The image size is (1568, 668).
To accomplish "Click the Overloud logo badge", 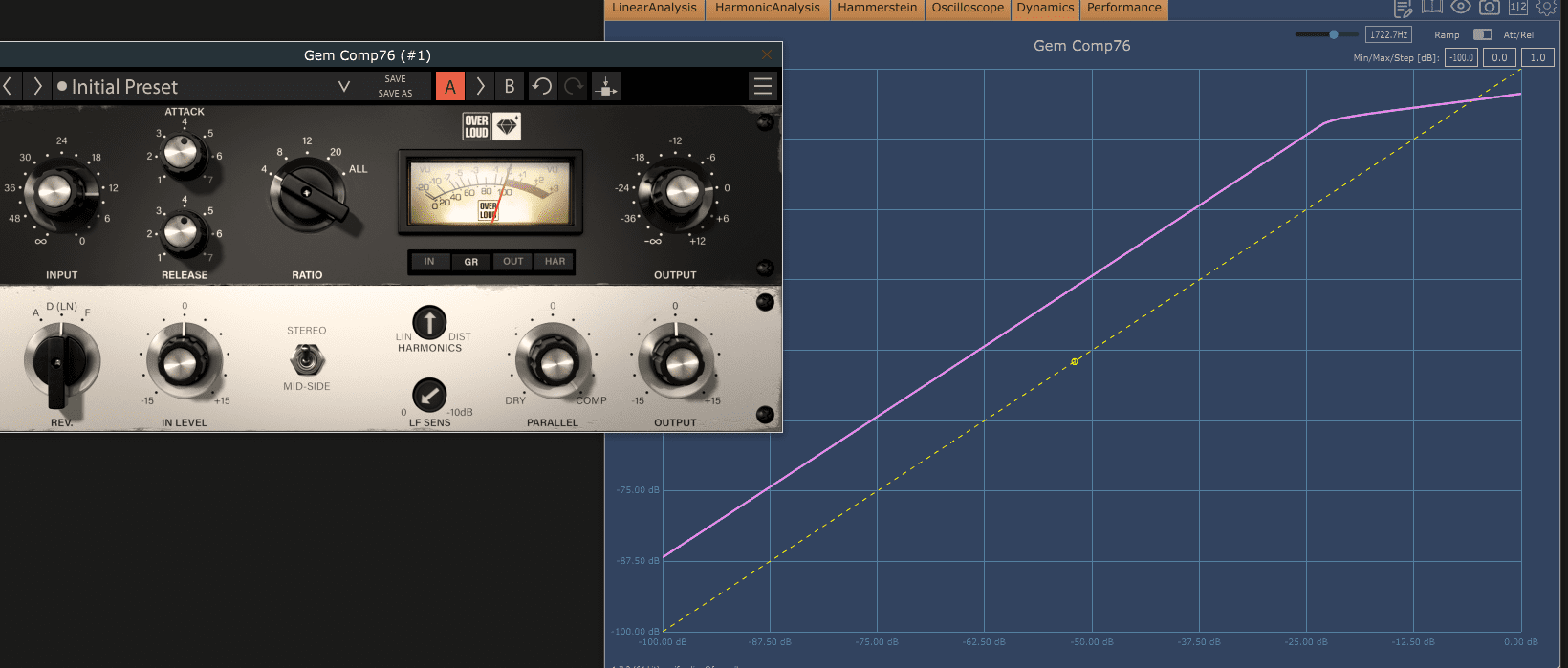I will 476,126.
